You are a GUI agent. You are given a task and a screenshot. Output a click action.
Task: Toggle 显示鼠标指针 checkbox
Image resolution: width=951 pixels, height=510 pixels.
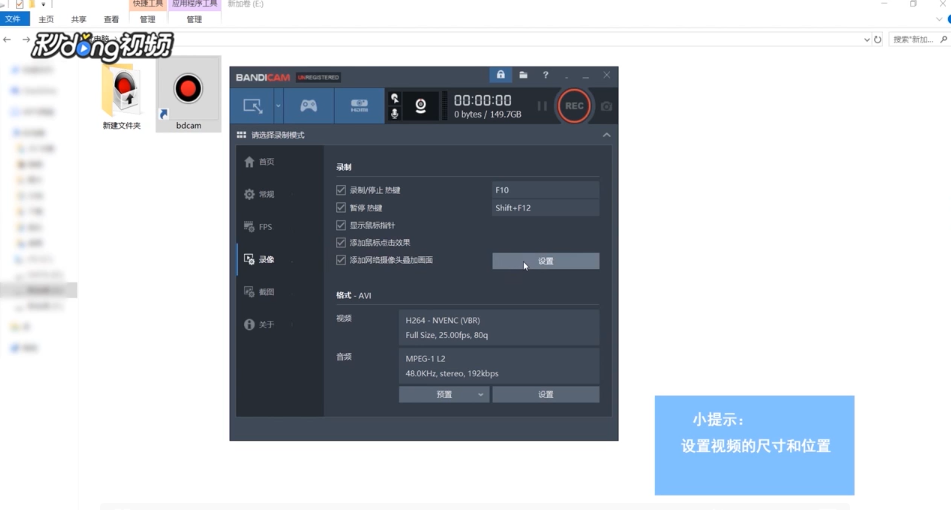(341, 225)
